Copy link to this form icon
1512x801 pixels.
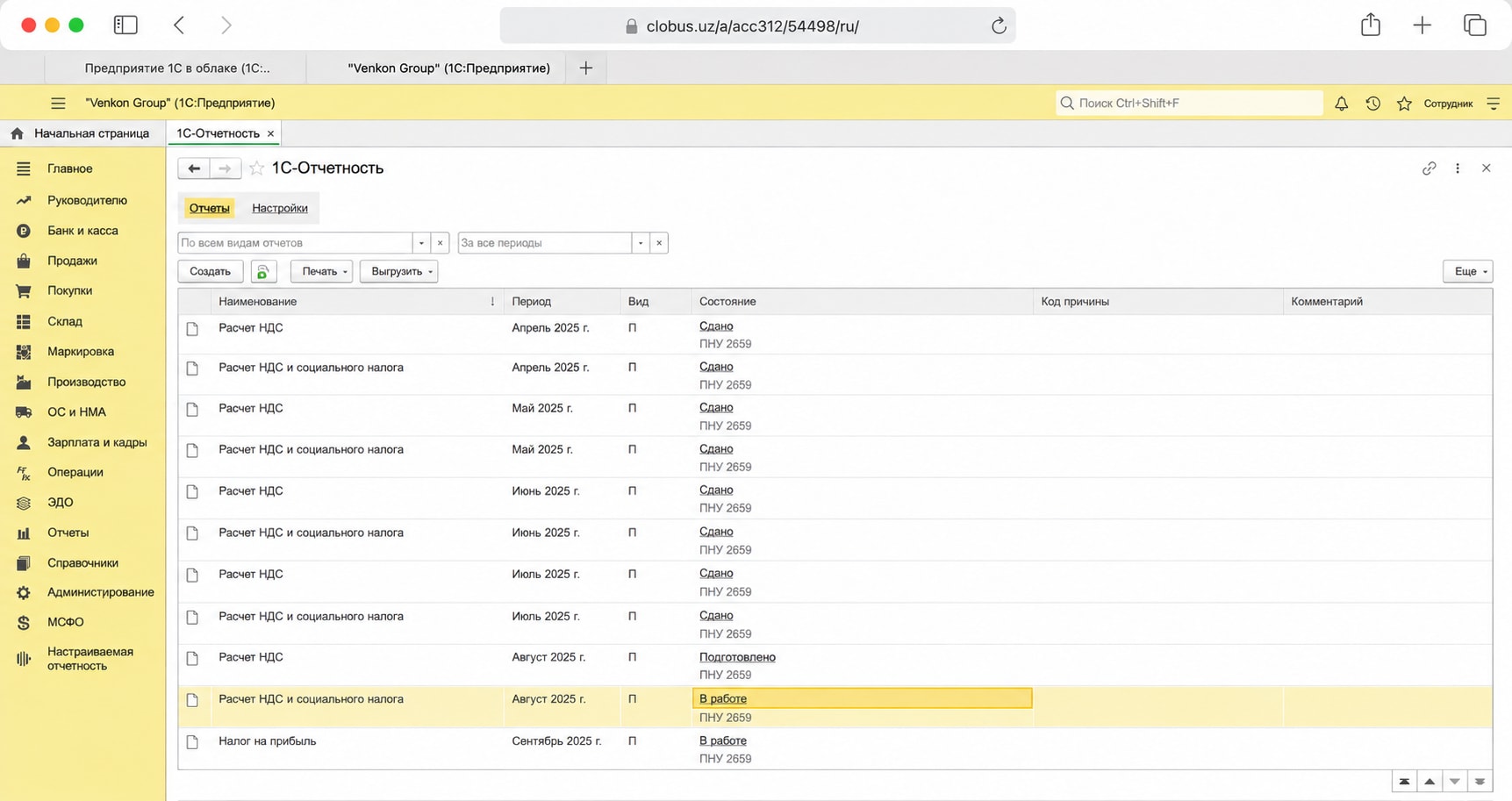click(x=1429, y=168)
